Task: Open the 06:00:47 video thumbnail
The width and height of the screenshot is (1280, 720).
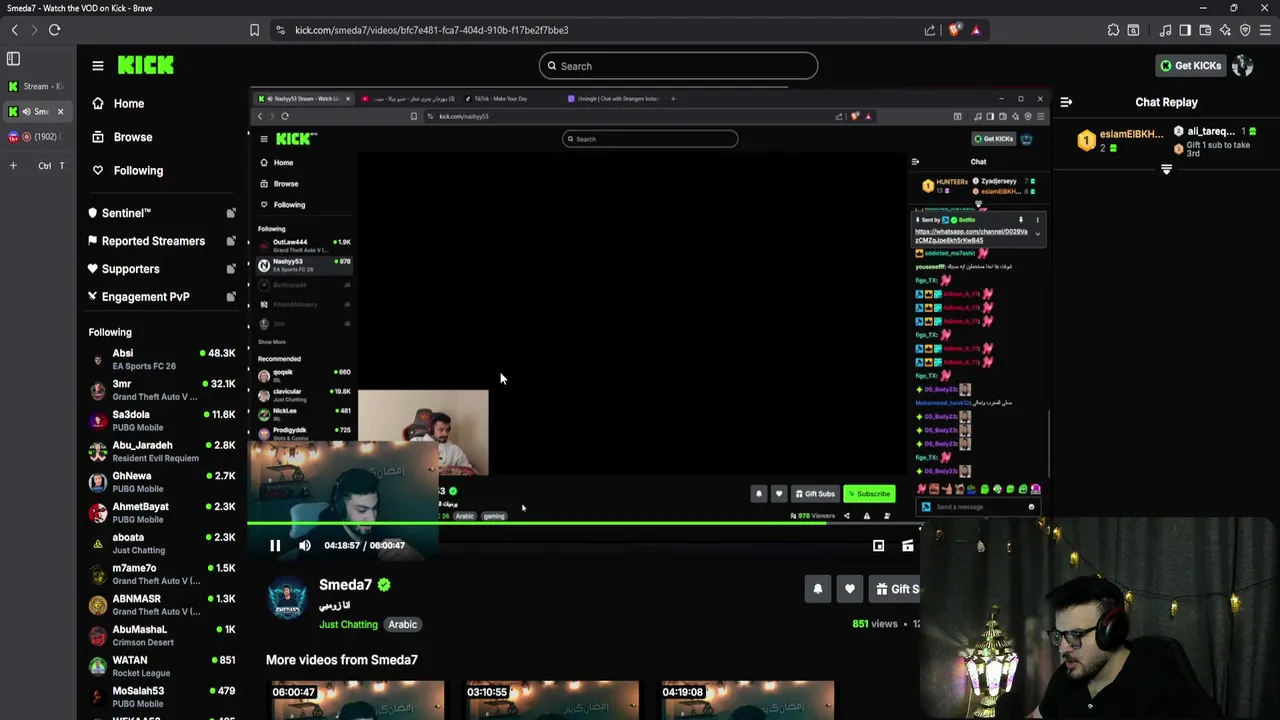Action: [x=356, y=700]
